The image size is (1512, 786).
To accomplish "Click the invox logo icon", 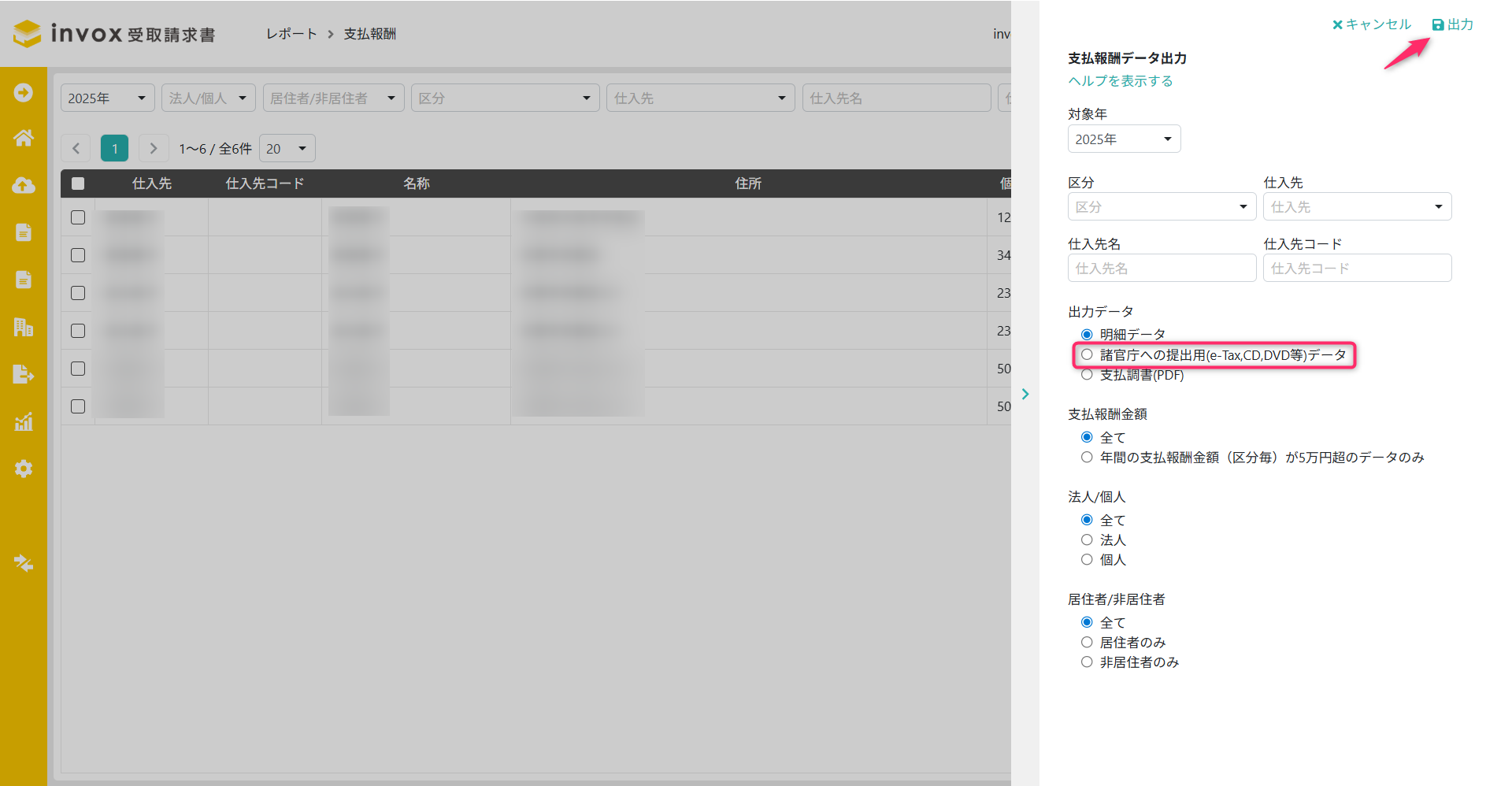I will (x=28, y=34).
